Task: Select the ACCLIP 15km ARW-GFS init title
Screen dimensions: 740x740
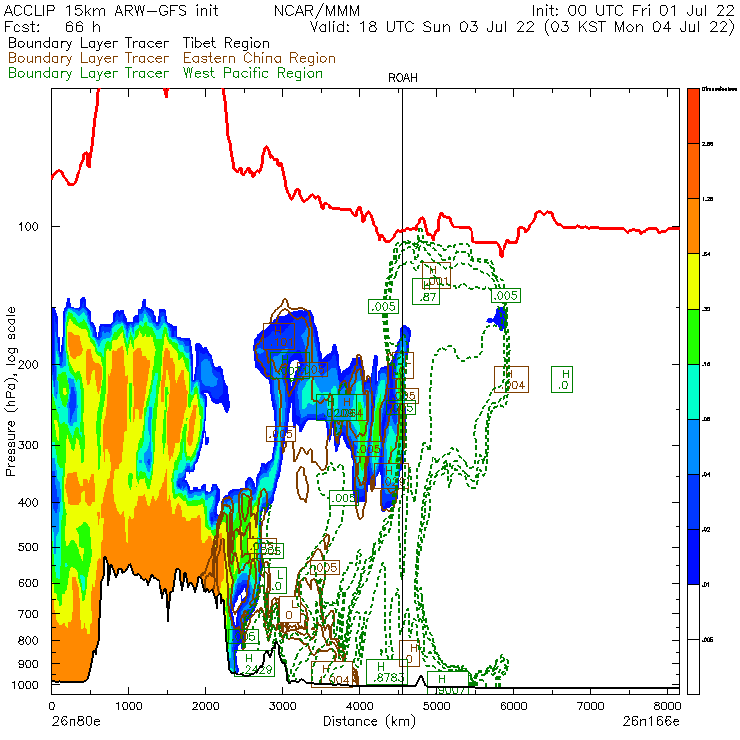Action: tap(111, 10)
